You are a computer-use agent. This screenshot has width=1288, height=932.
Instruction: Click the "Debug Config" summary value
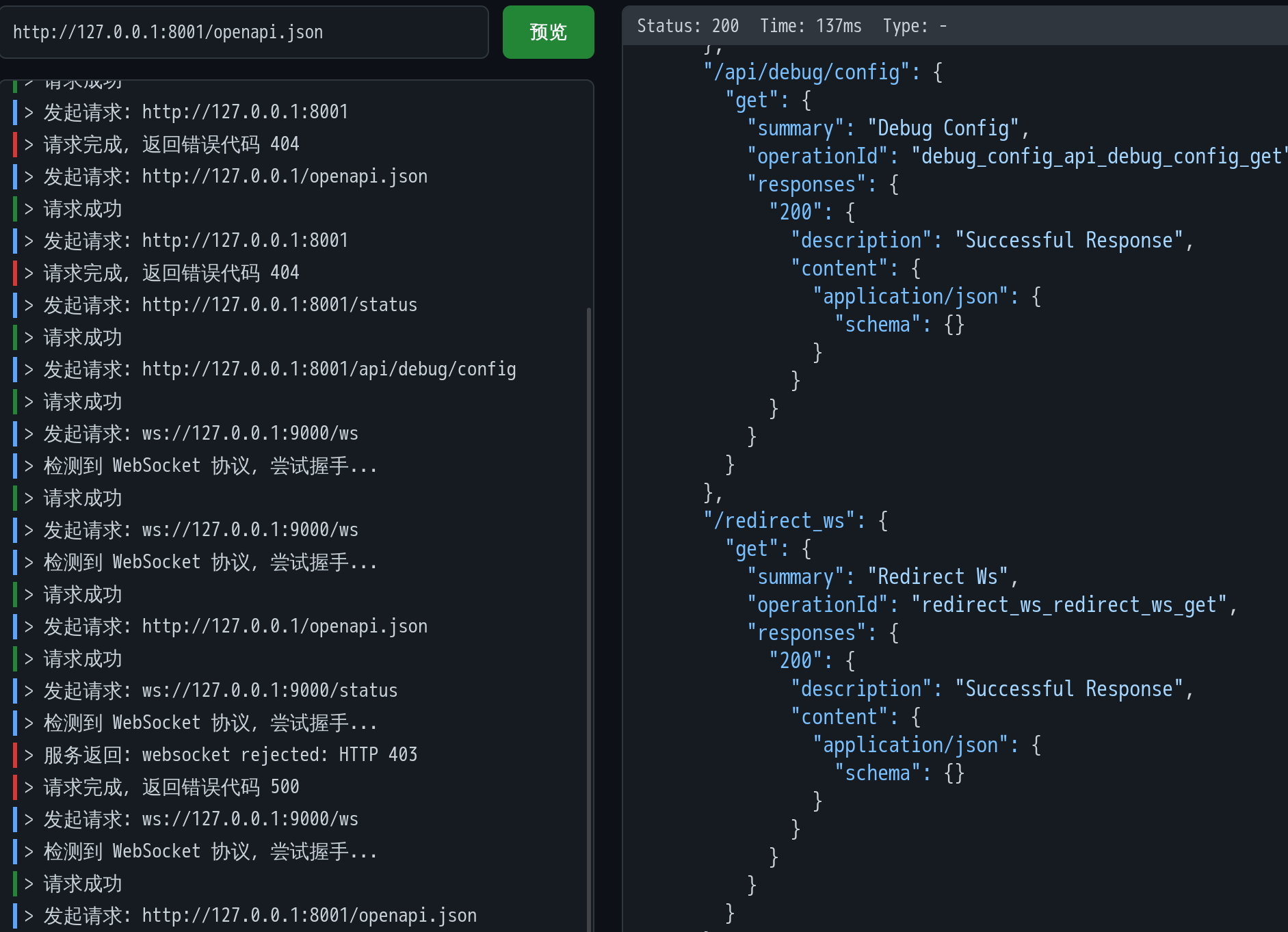click(943, 129)
